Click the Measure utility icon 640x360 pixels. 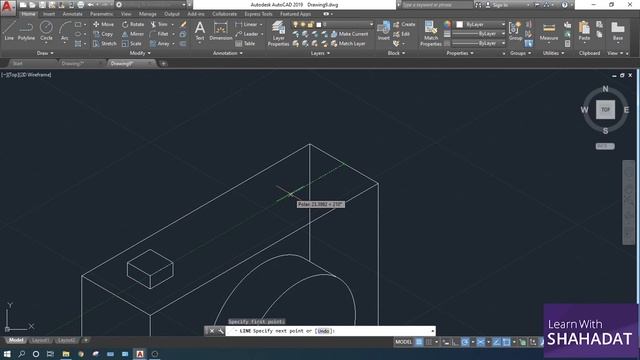click(549, 31)
